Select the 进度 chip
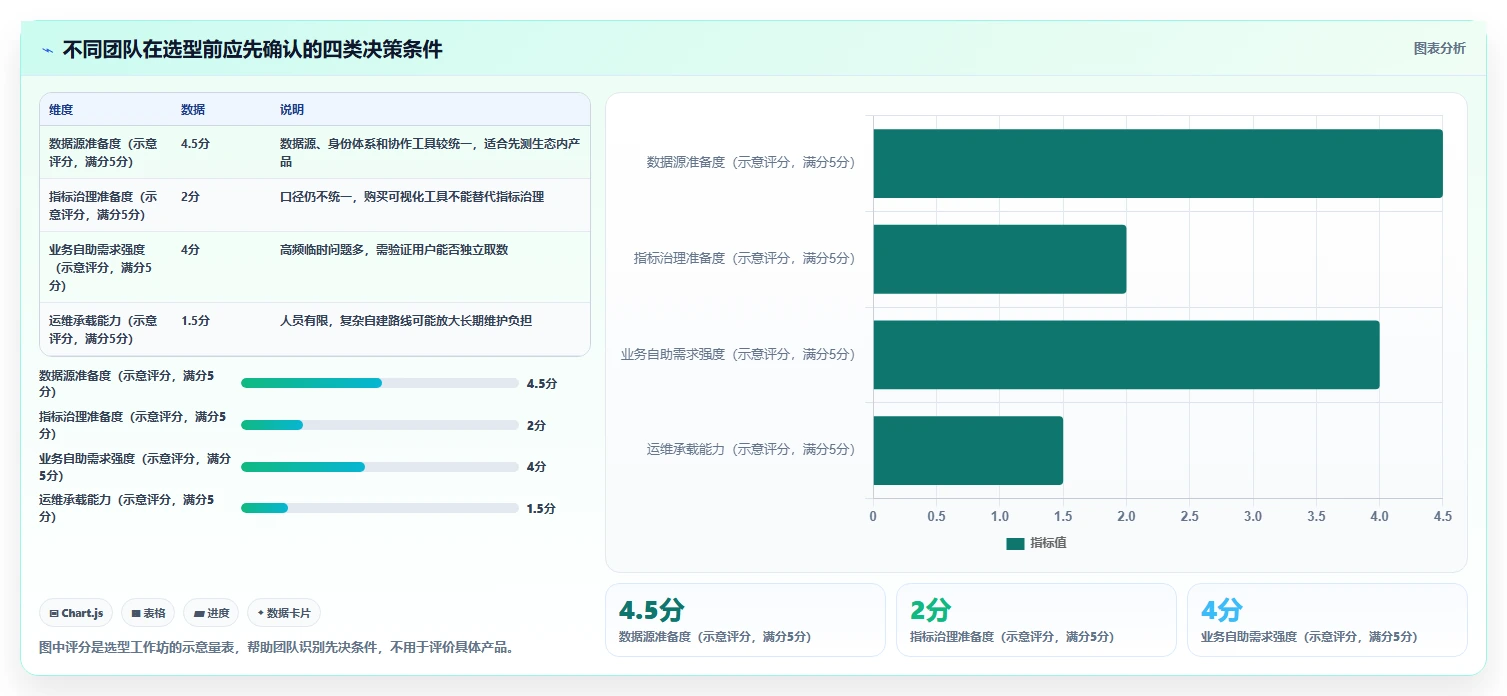The width and height of the screenshot is (1507, 696). 211,613
